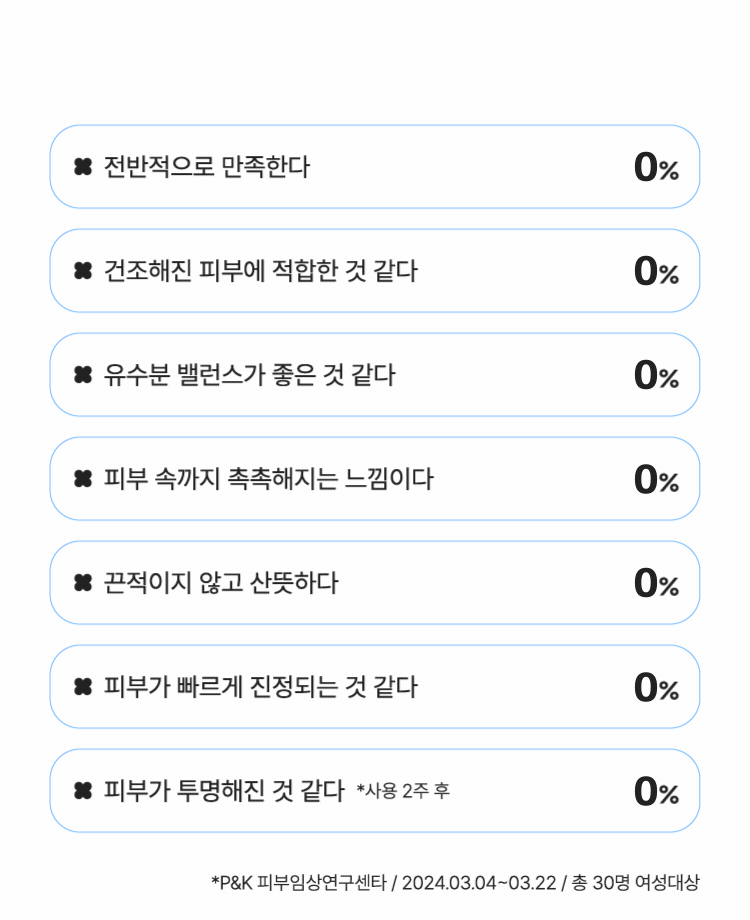750x920 pixels.
Task: Click the clover icon beside '전반적으로 만족한다'
Action: [83, 167]
